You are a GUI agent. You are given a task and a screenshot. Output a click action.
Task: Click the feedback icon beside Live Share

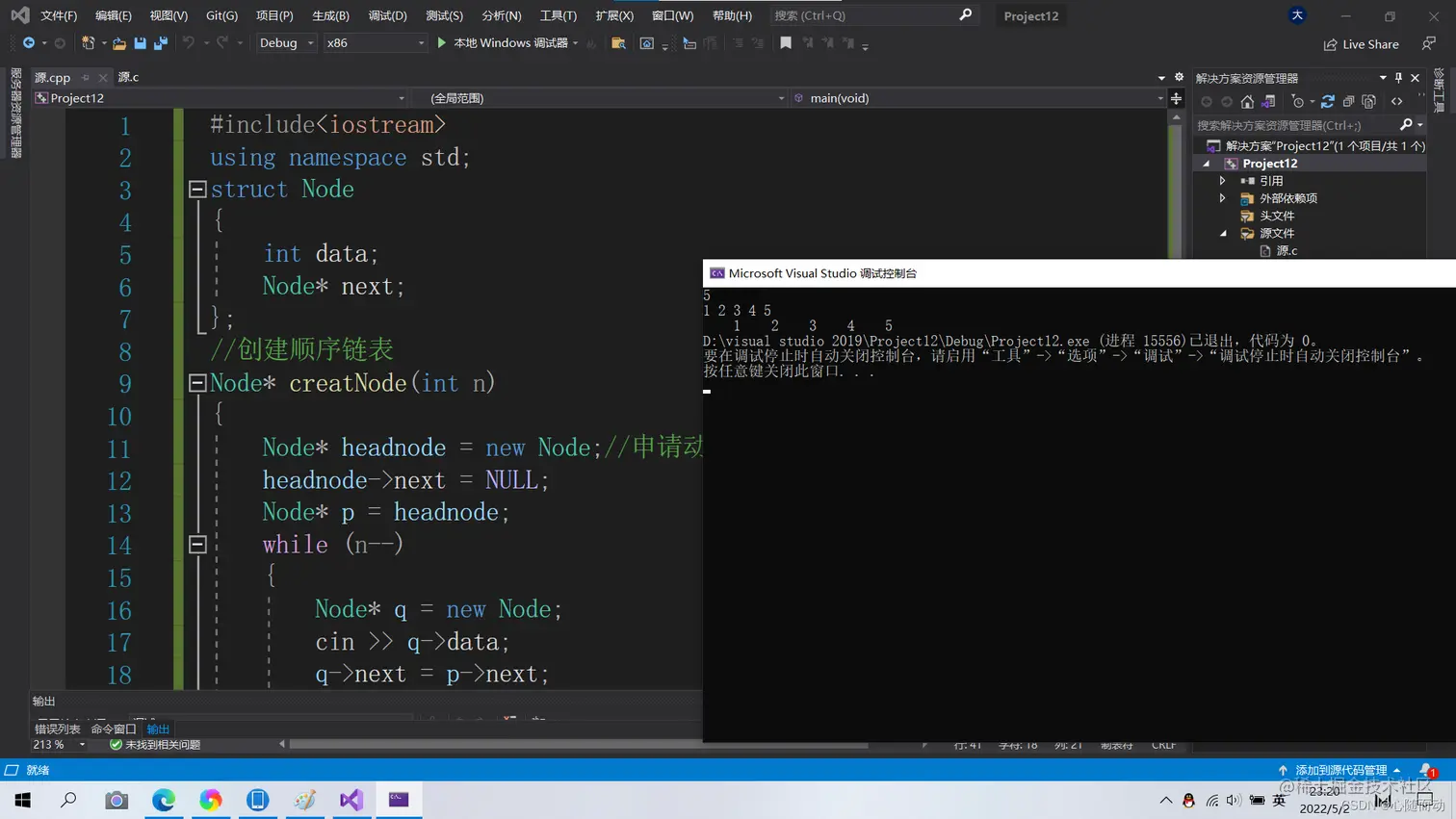click(x=1429, y=44)
